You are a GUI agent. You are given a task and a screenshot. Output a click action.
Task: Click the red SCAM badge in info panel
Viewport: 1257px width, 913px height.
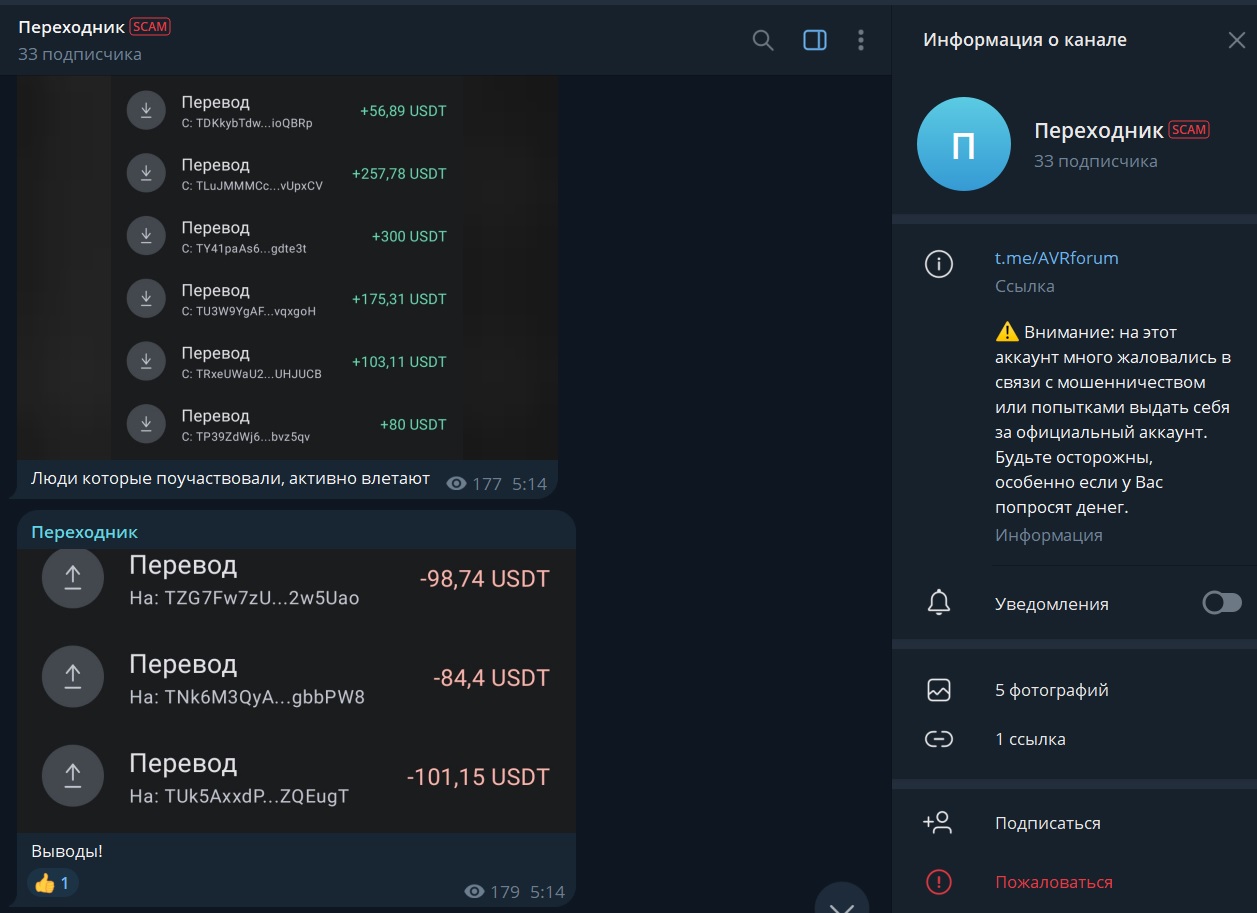pos(1189,130)
